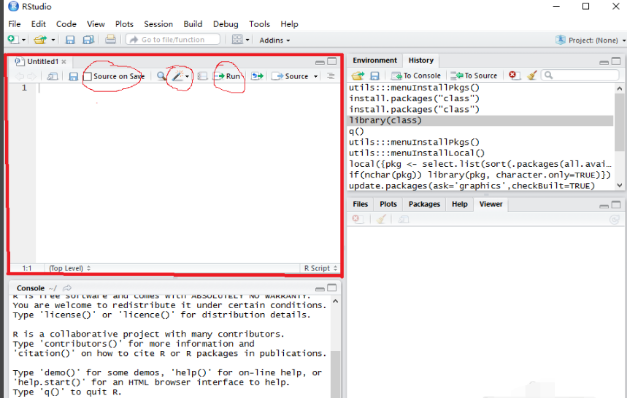627x398 pixels.
Task: Click the Print icon in main toolbar
Action: coord(110,40)
